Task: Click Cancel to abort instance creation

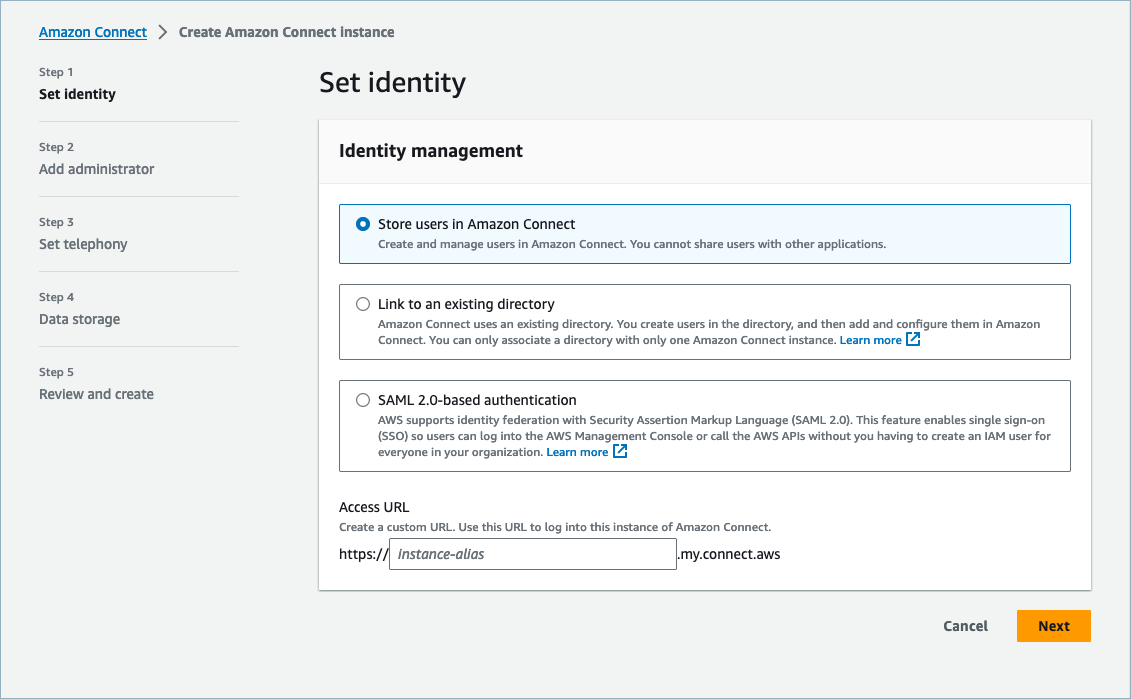Action: [964, 626]
